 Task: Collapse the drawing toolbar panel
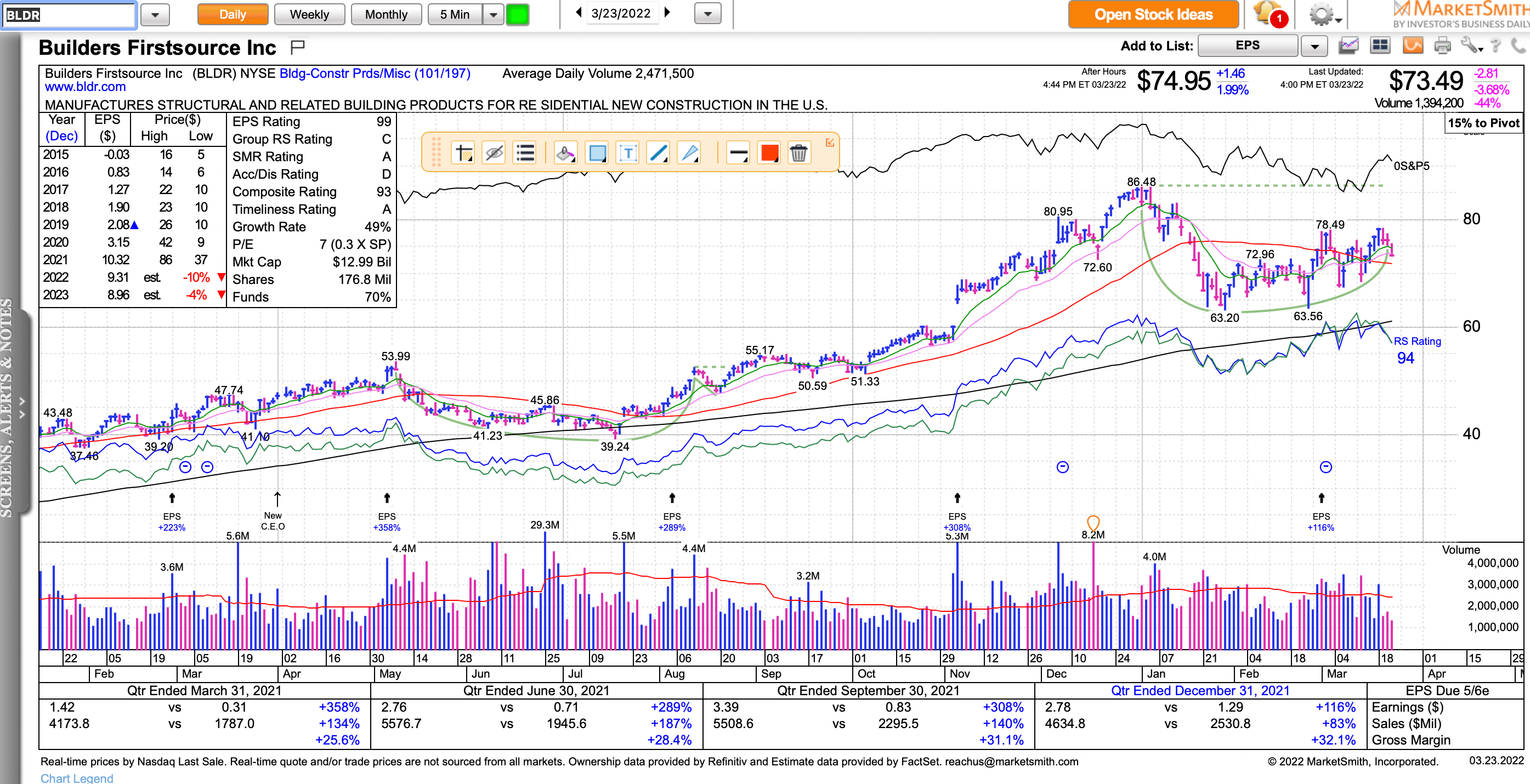[830, 143]
